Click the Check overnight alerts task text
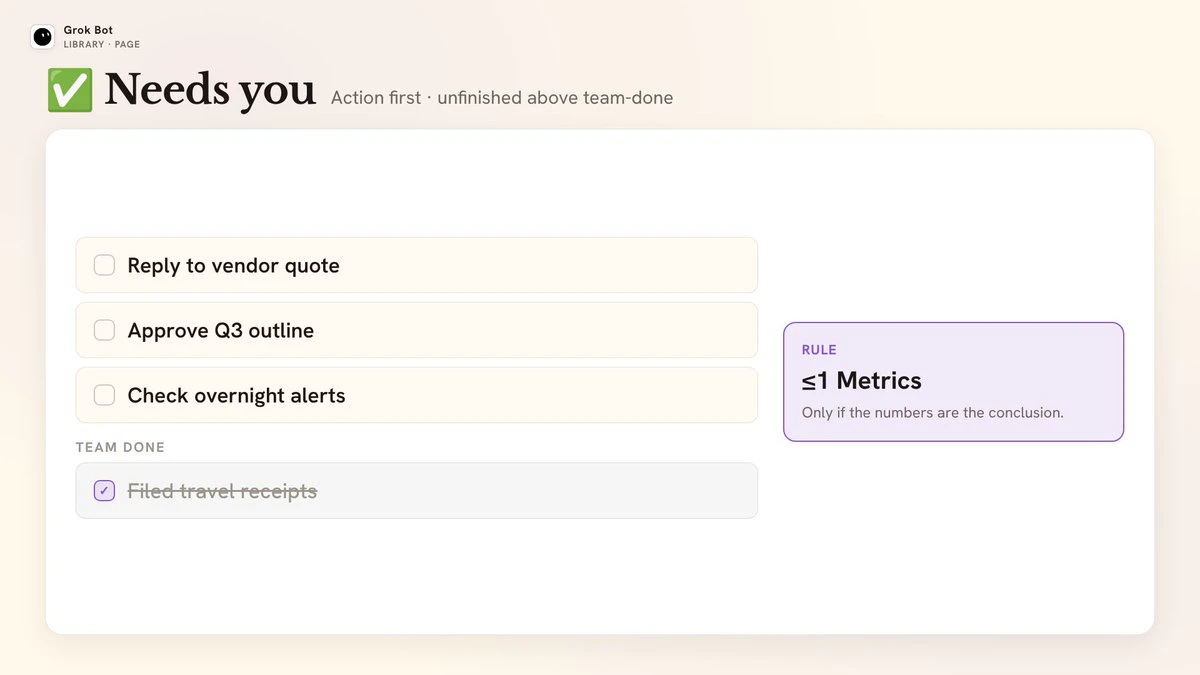 [236, 396]
